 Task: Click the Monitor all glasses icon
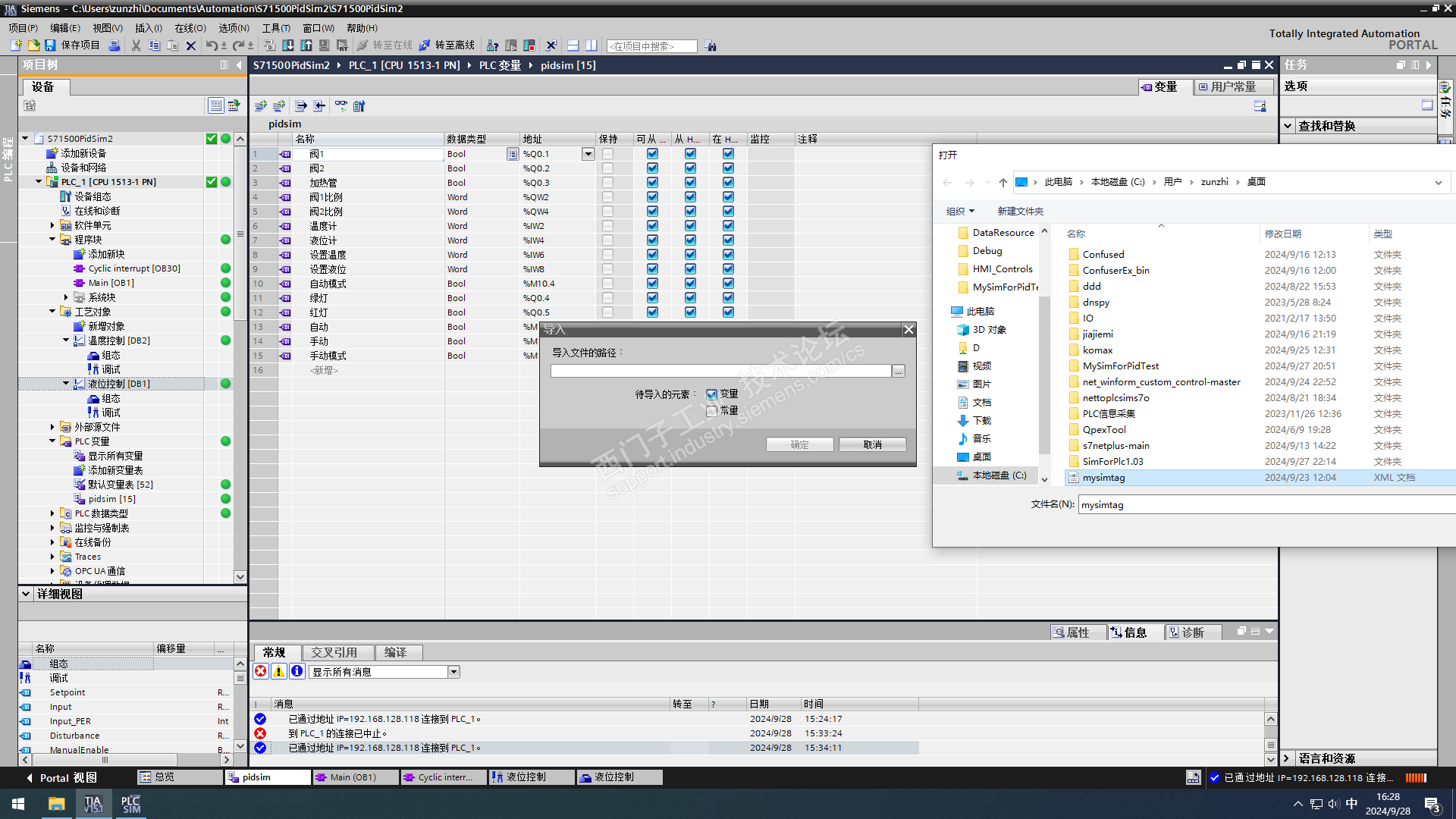point(341,106)
